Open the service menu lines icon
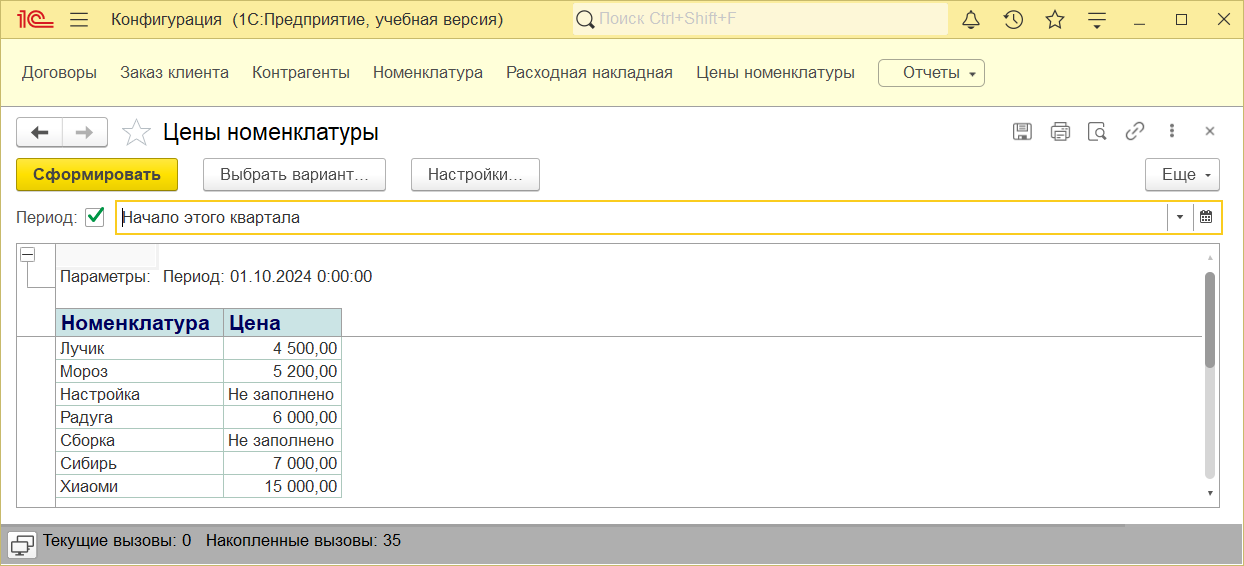Image resolution: width=1244 pixels, height=566 pixels. [1097, 19]
